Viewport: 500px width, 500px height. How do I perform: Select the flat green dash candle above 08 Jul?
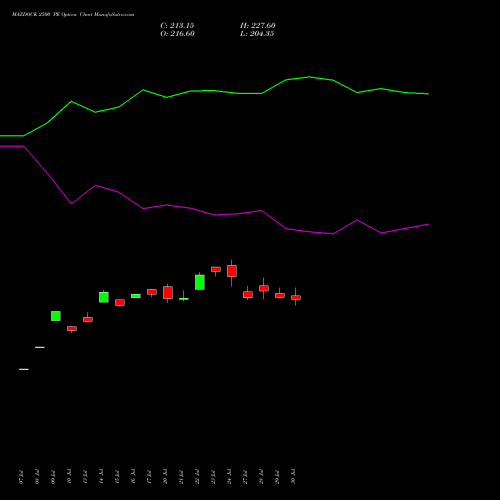40,347
